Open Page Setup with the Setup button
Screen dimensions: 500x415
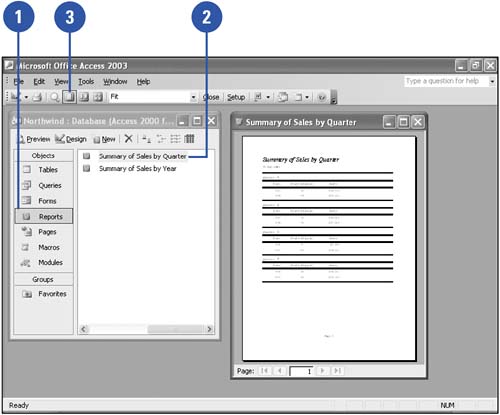[x=236, y=97]
